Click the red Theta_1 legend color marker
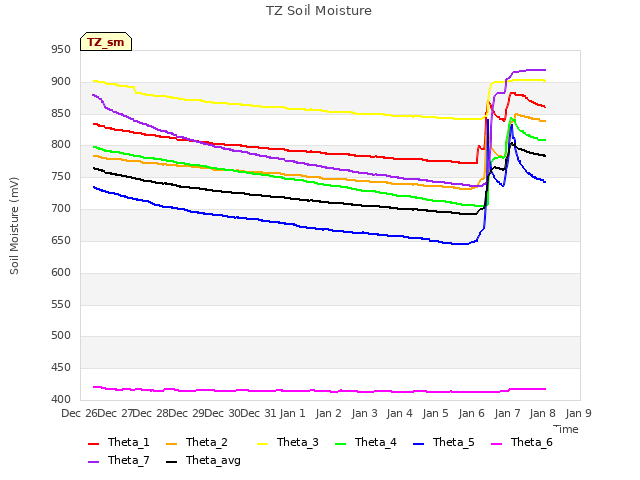 93,444
